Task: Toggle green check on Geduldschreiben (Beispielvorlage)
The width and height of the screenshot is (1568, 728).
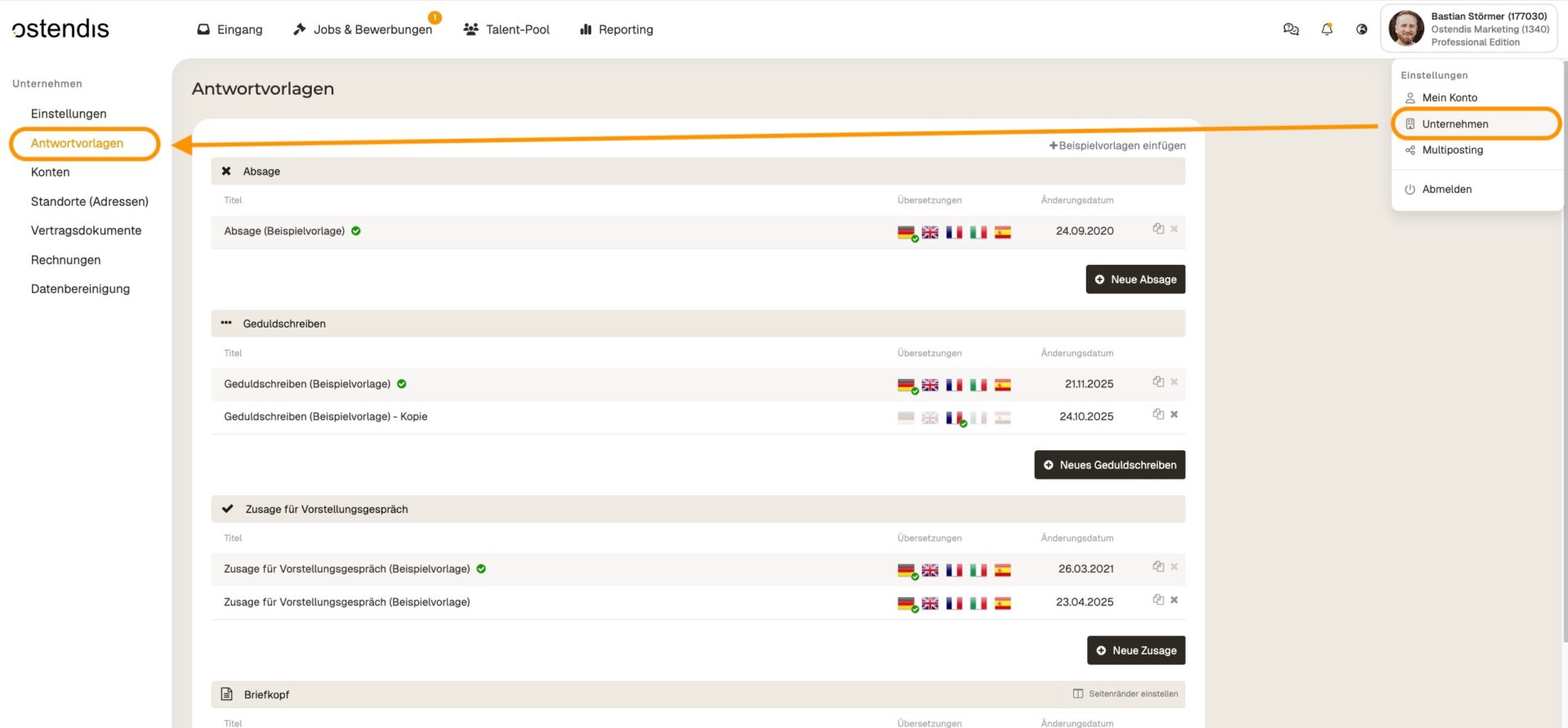Action: click(402, 384)
